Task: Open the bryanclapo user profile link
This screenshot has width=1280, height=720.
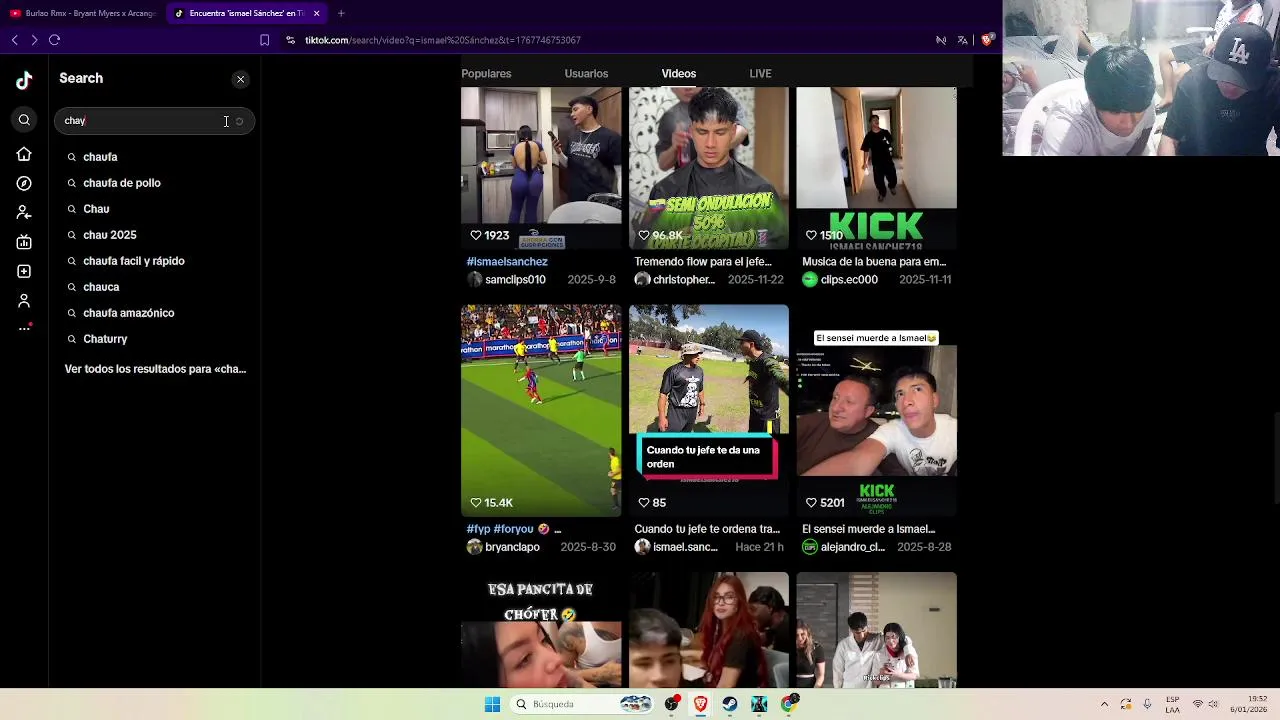Action: click(x=512, y=547)
